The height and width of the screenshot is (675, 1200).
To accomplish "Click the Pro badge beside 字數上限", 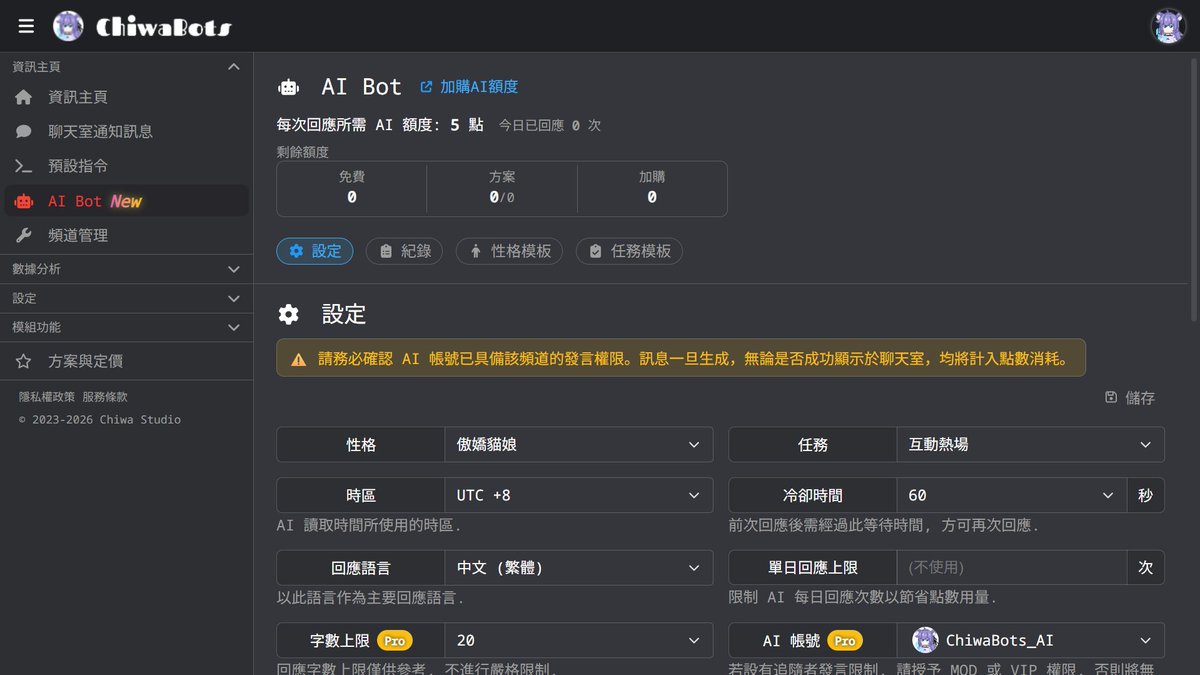I will pos(395,640).
